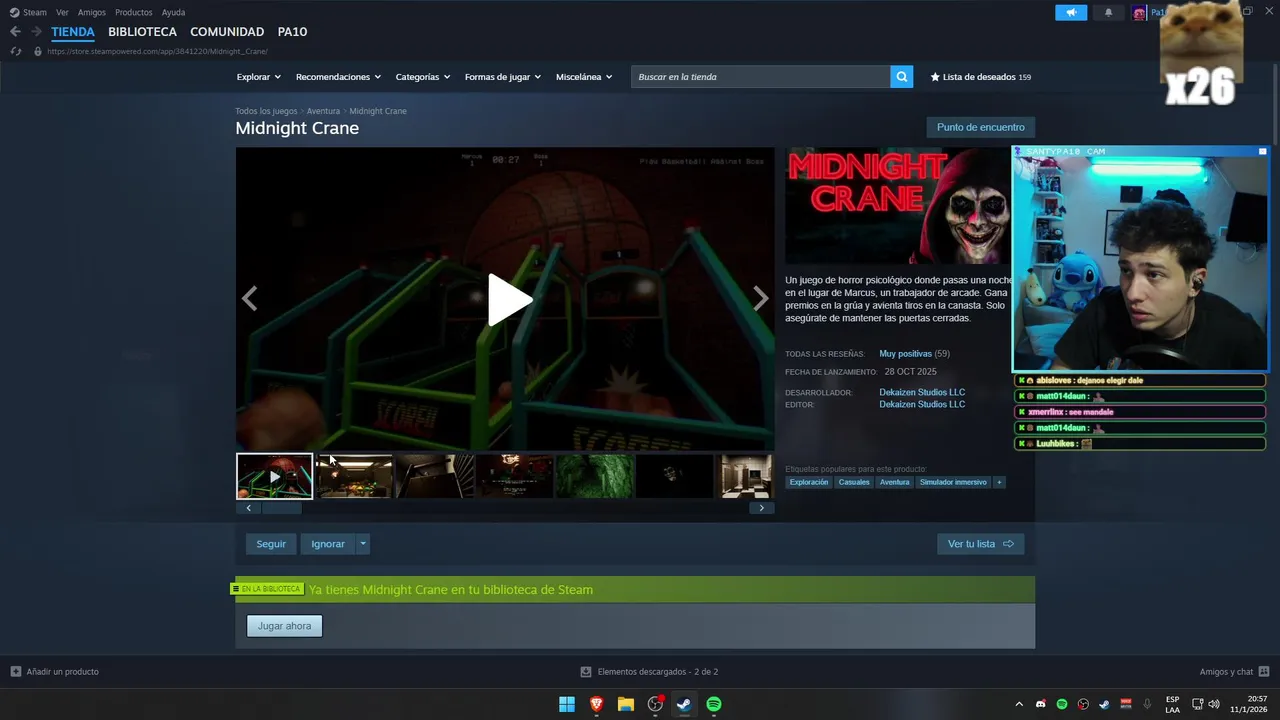Open OBS Studio from taskbar

point(655,704)
